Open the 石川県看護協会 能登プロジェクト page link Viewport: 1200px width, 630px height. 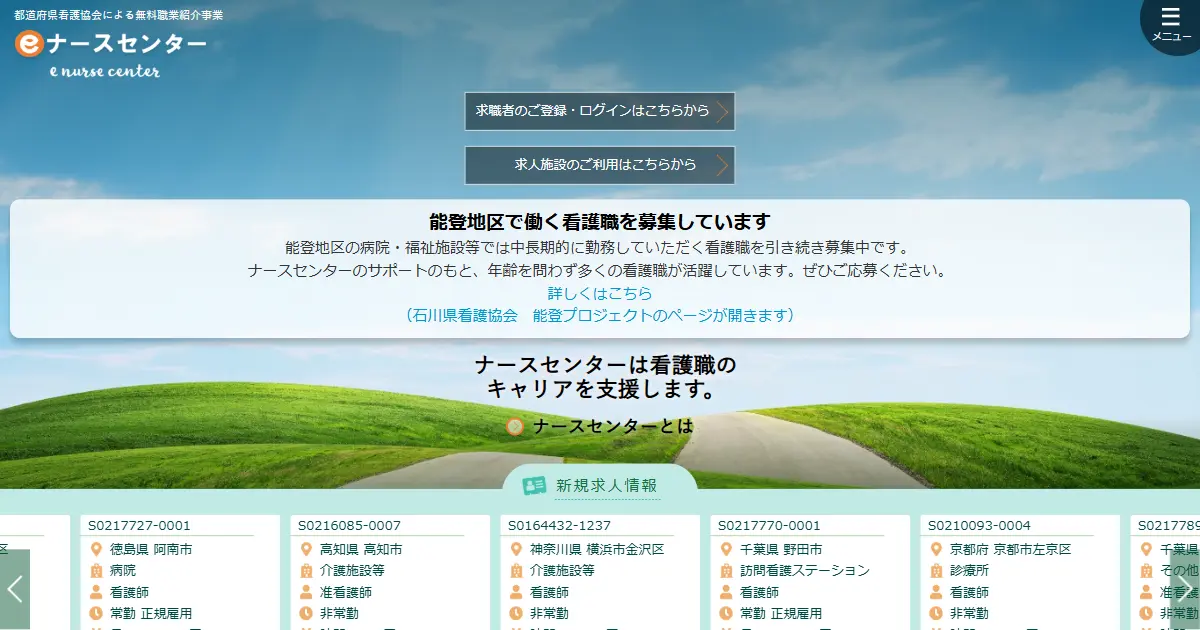[600, 315]
